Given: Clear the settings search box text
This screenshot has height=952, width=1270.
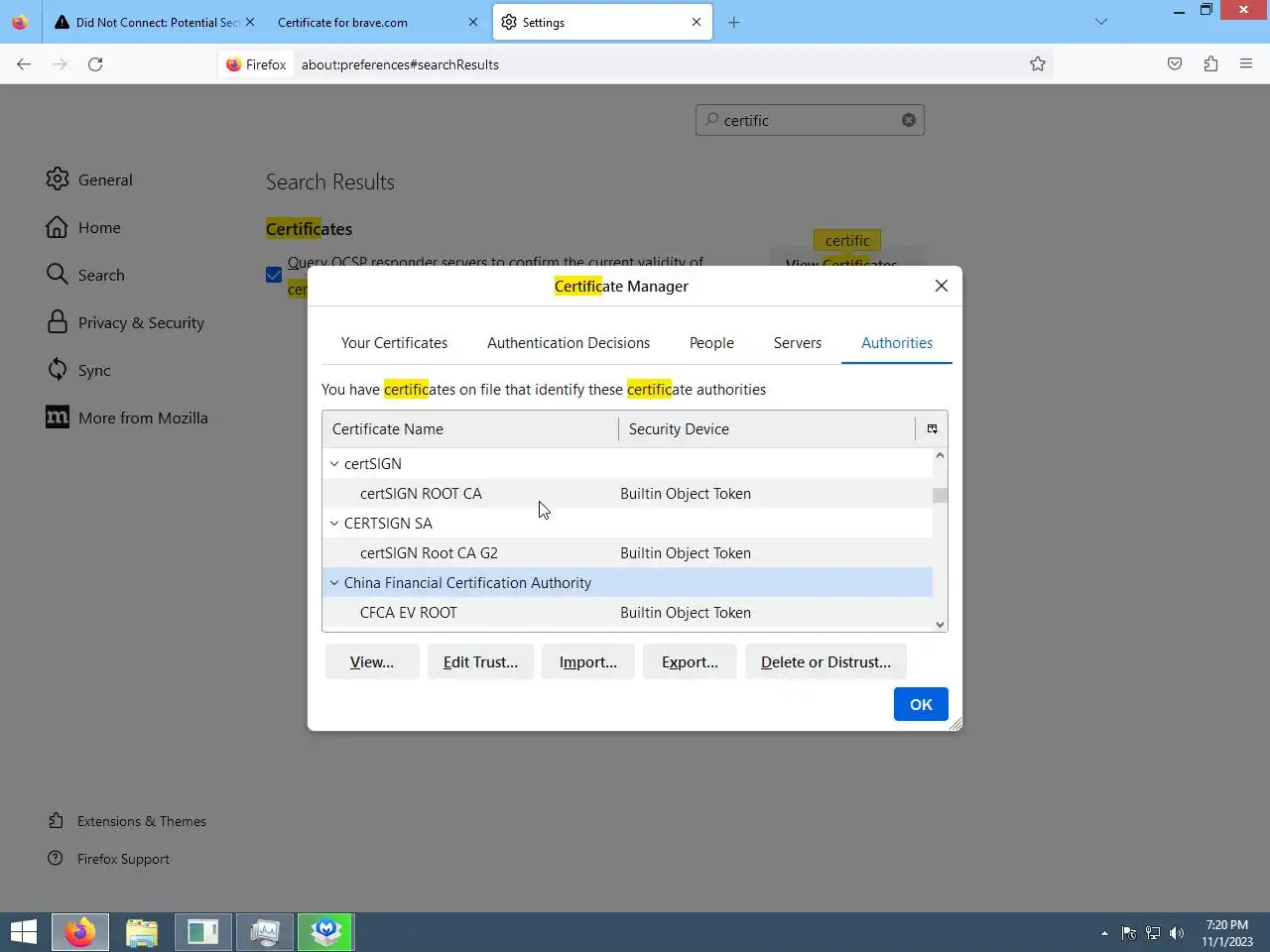Looking at the screenshot, I should (909, 120).
